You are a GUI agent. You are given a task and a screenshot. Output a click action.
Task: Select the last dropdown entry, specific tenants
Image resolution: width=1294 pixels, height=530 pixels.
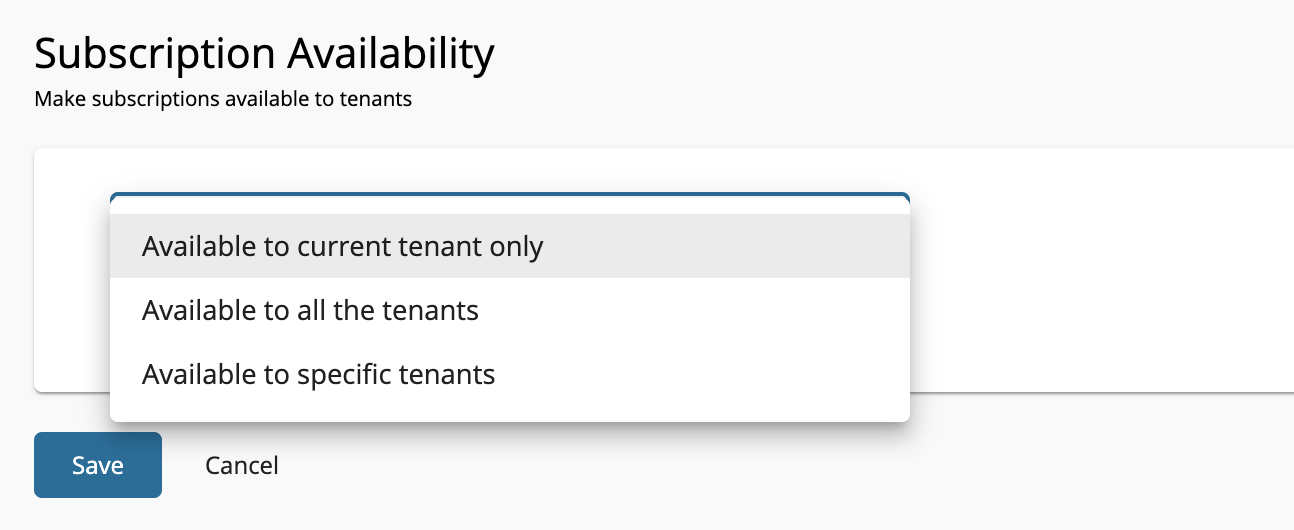click(x=318, y=375)
